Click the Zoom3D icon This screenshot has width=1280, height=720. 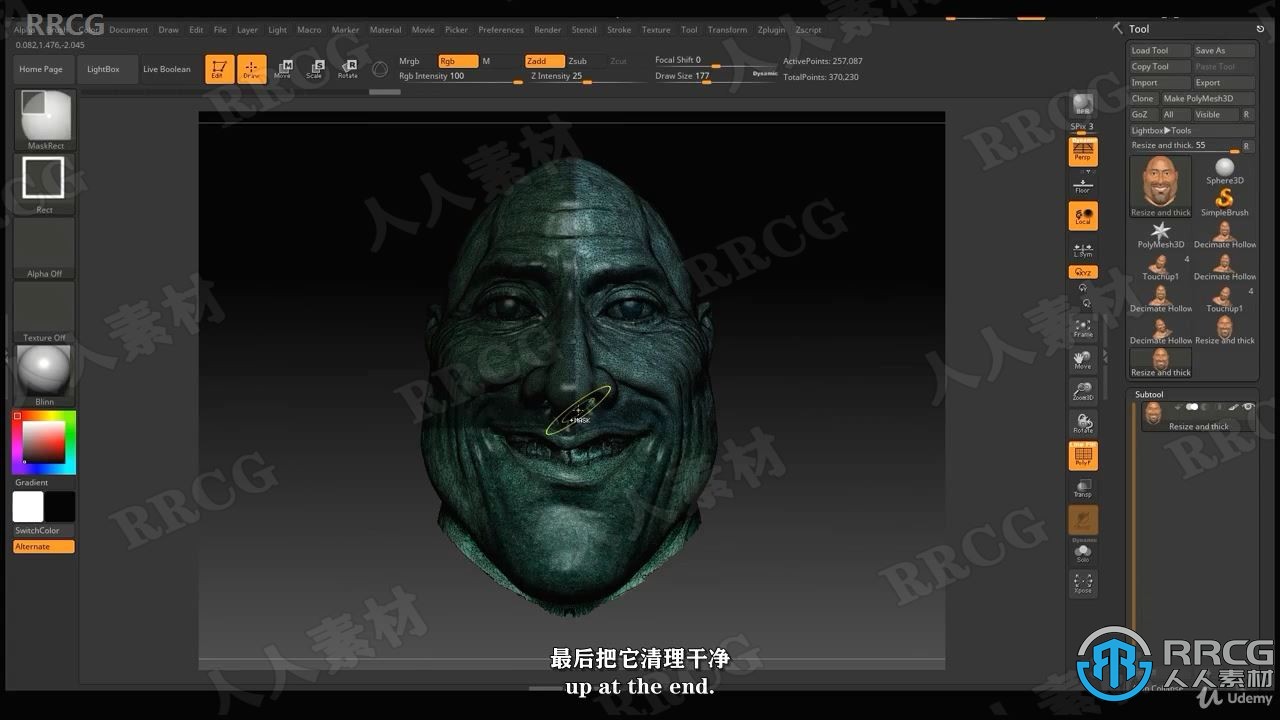pyautogui.click(x=1082, y=391)
